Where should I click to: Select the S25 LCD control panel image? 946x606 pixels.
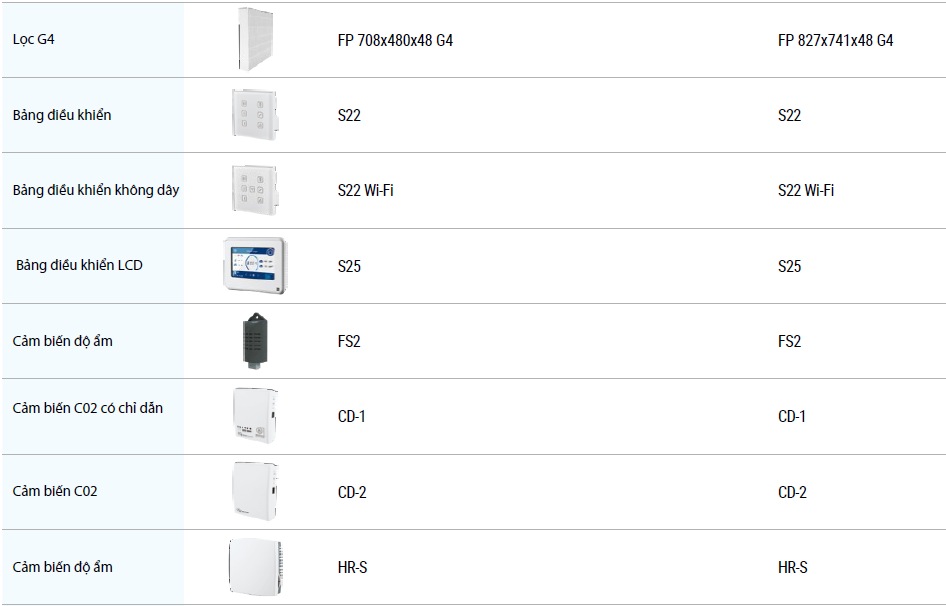[254, 265]
